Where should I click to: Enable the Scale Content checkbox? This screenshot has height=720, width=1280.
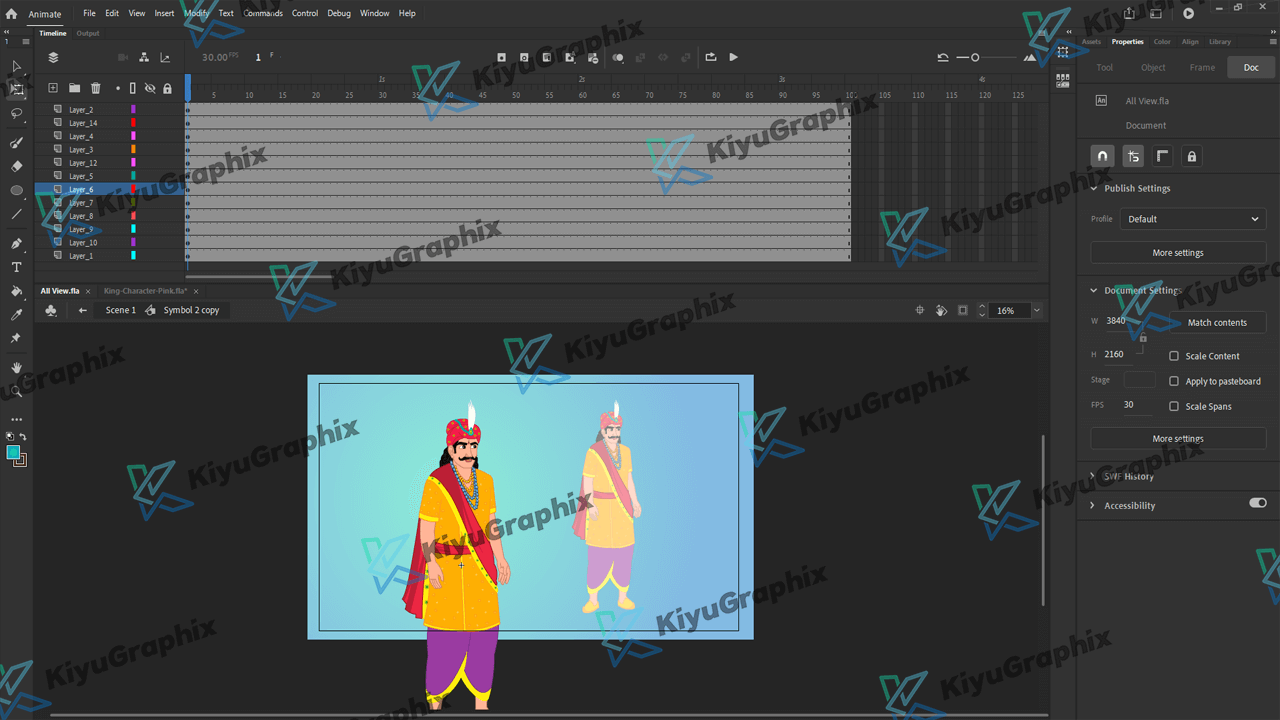coord(1174,356)
